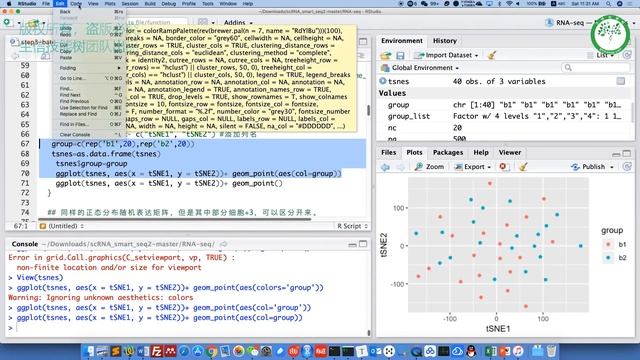This screenshot has height=360, width=640.
Task: Open the Files tab
Action: coord(389,152)
